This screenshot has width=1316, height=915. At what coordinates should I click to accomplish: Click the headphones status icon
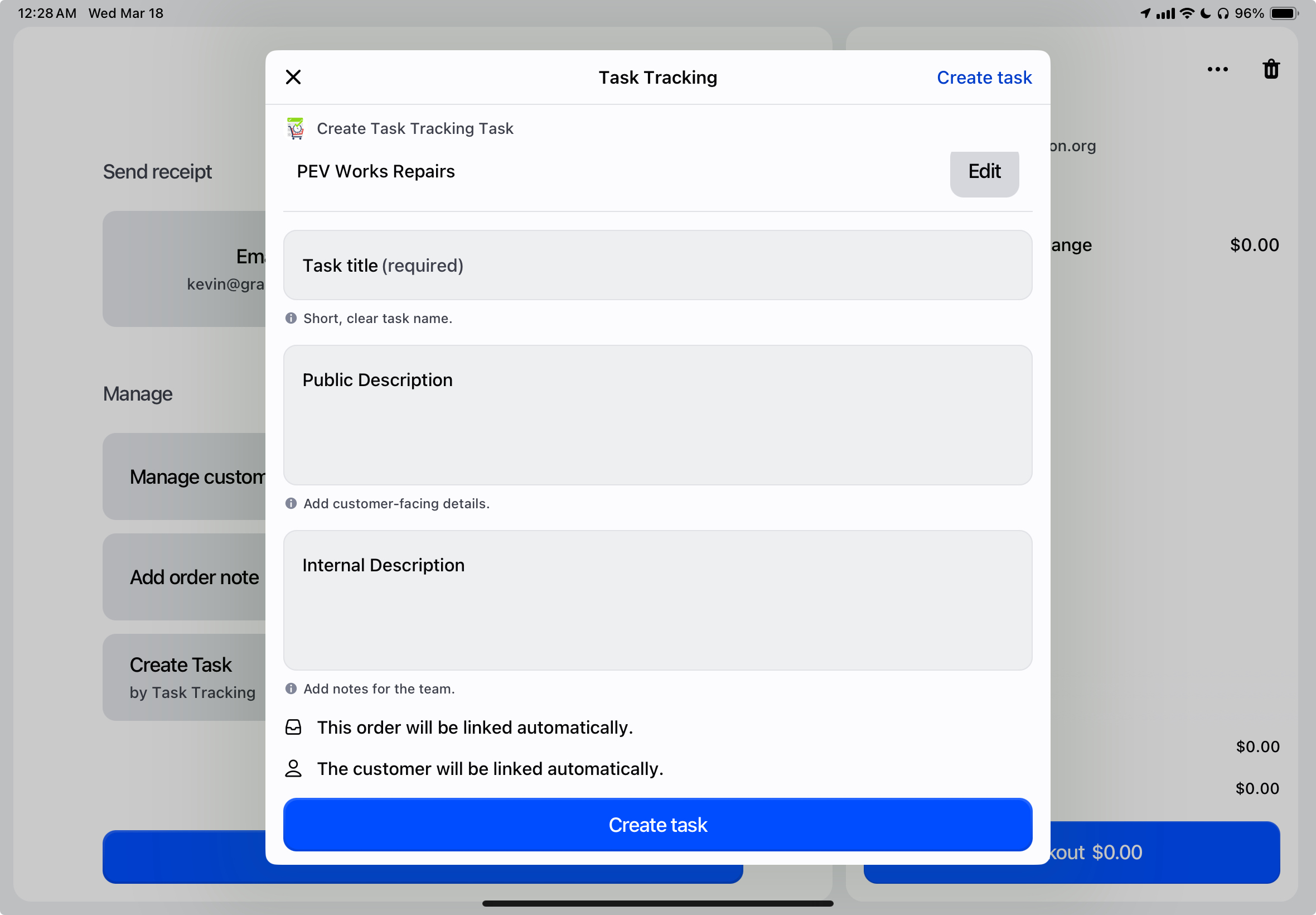[1223, 13]
